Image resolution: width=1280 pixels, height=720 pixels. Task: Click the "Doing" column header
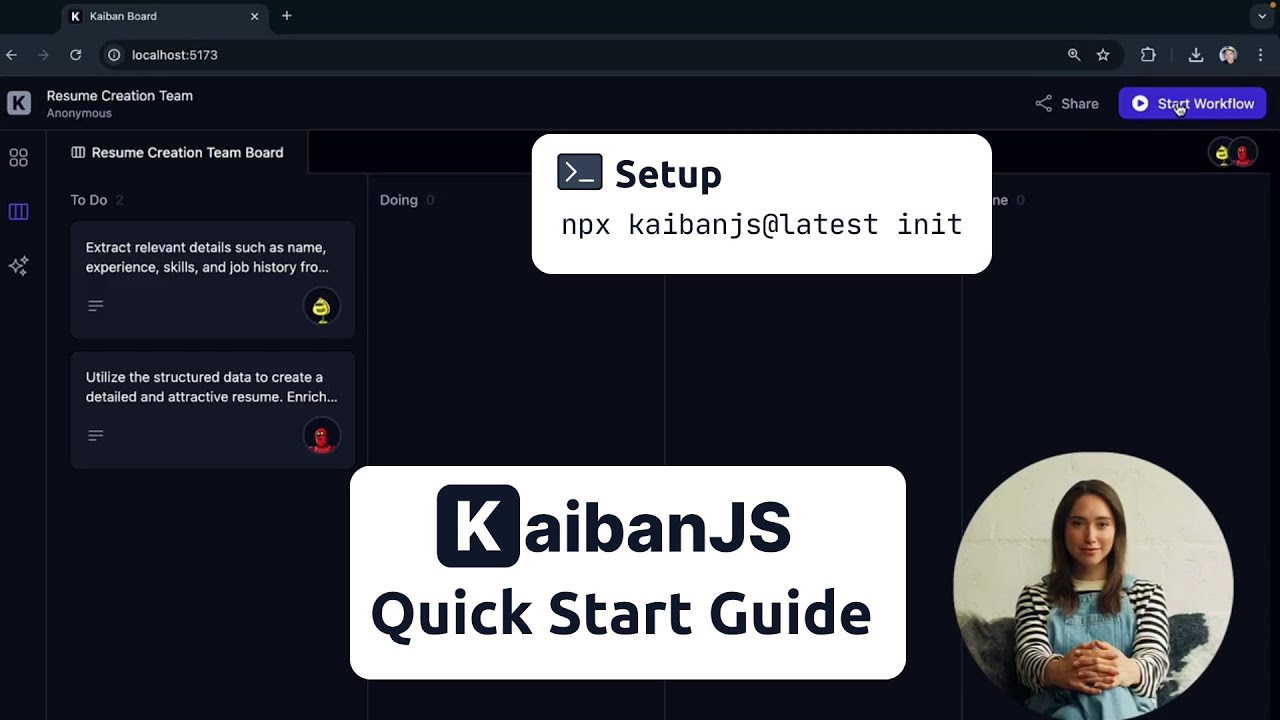(398, 200)
